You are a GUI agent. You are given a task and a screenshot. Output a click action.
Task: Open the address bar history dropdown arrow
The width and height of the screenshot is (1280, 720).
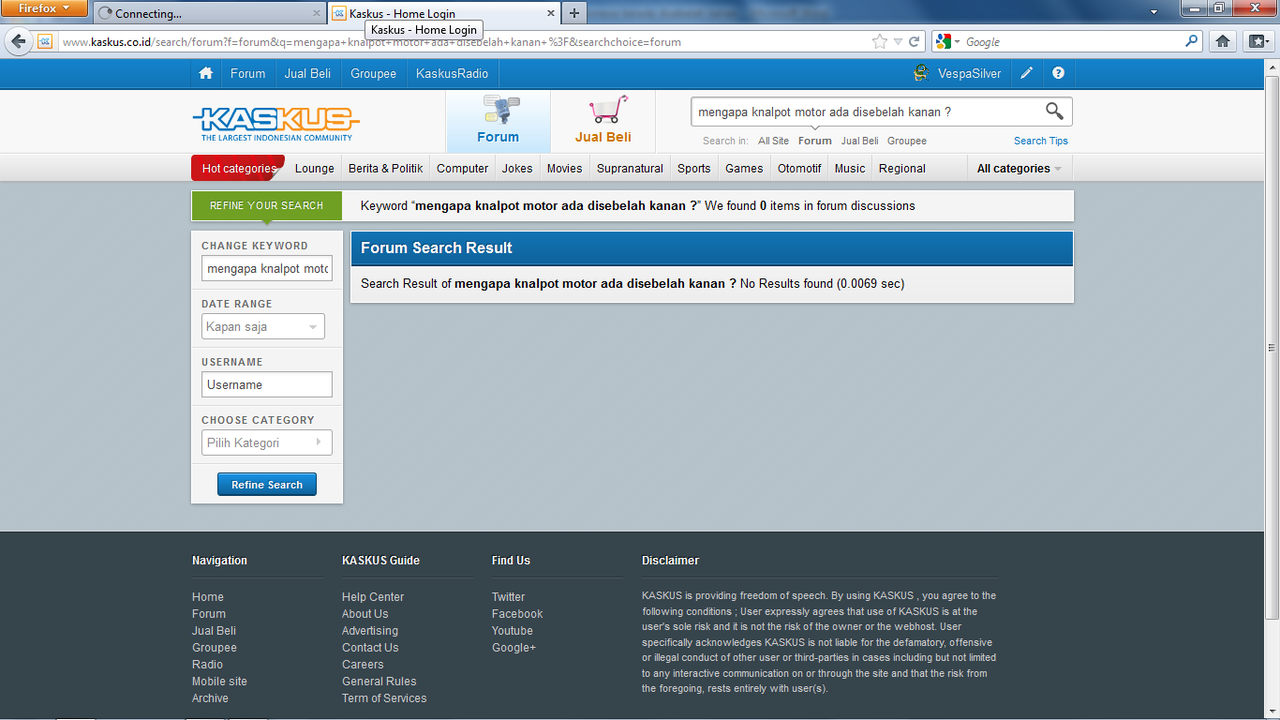pos(898,42)
